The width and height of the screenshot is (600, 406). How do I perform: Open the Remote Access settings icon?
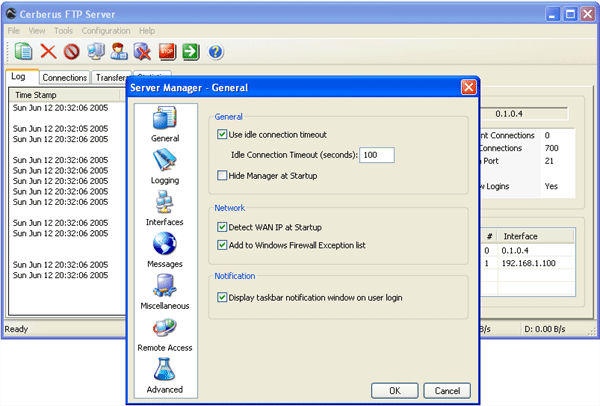(165, 328)
